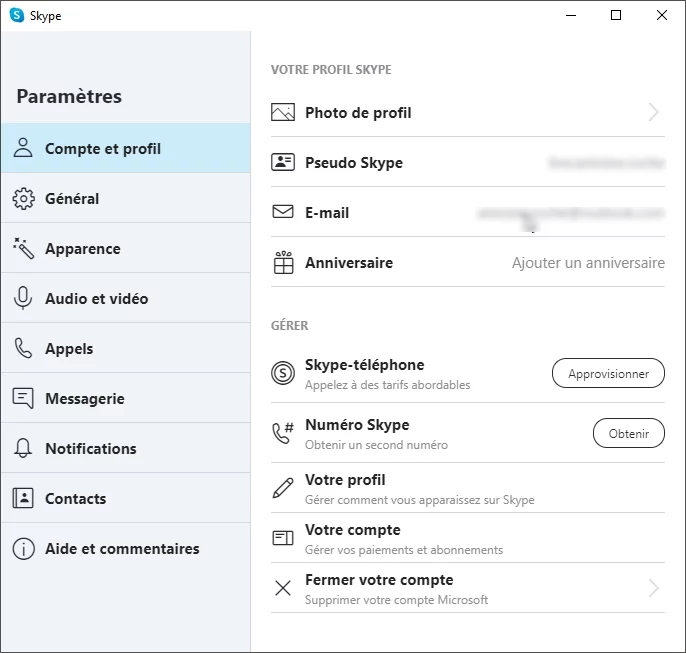Open Contacts settings

[x=126, y=498]
